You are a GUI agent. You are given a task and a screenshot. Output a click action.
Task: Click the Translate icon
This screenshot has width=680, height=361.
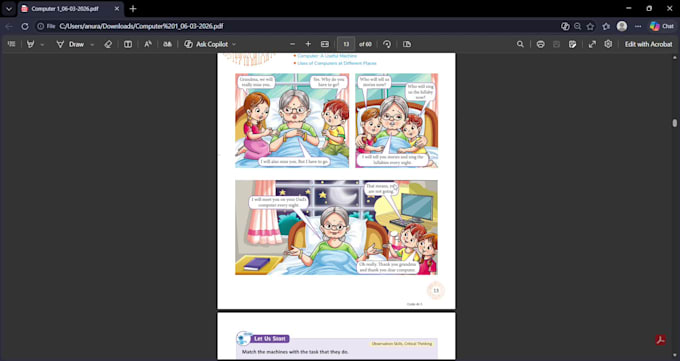[x=167, y=44]
